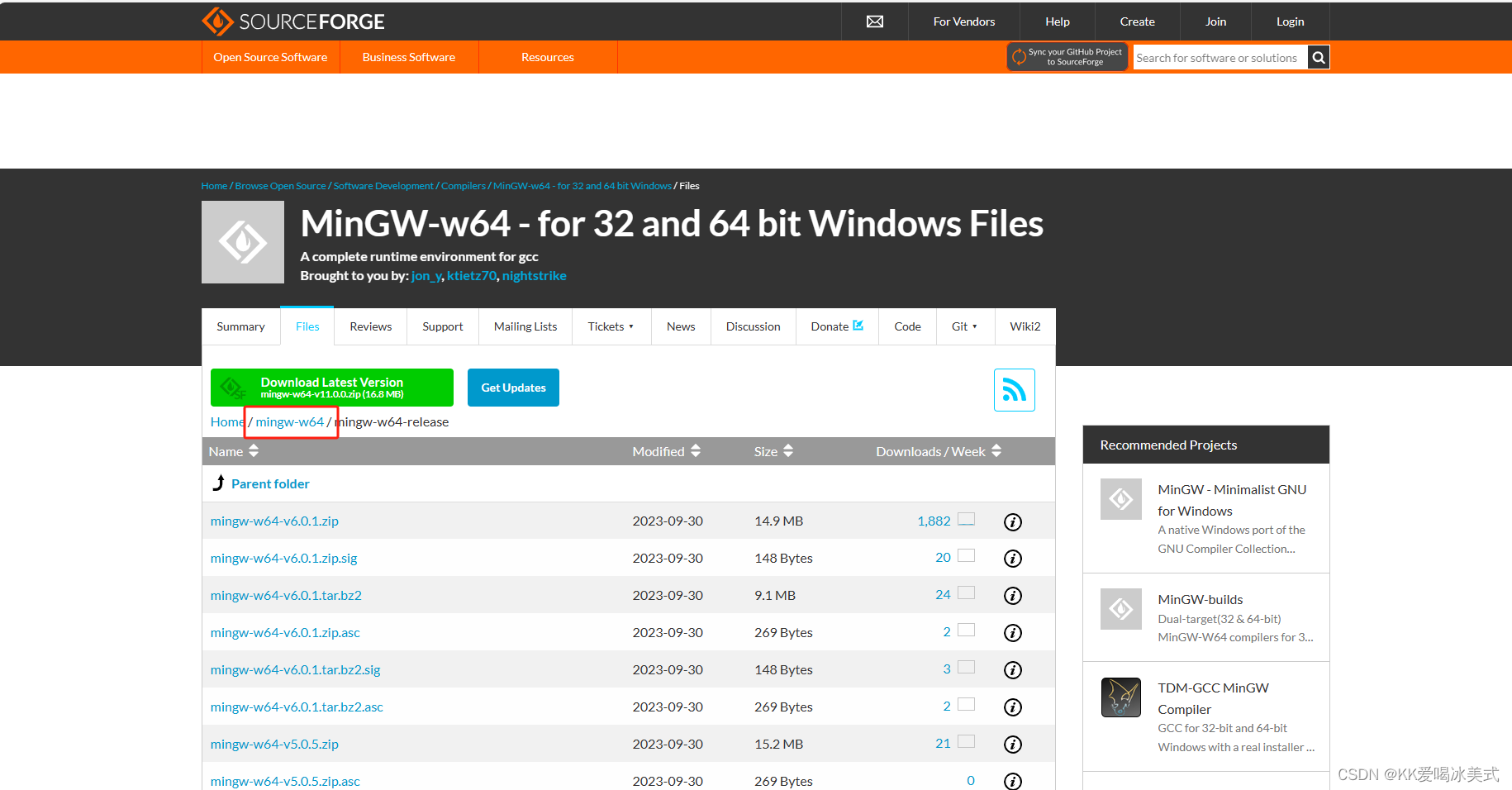
Task: Click the search magnifier button
Action: (x=1319, y=58)
